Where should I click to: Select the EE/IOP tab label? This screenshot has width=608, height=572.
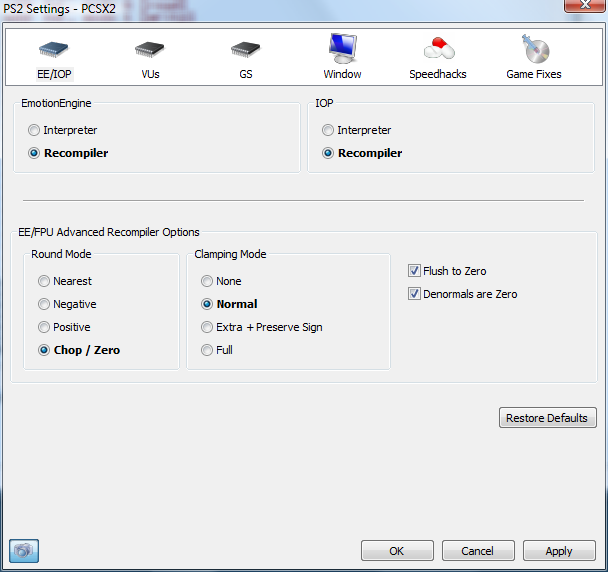tap(54, 74)
